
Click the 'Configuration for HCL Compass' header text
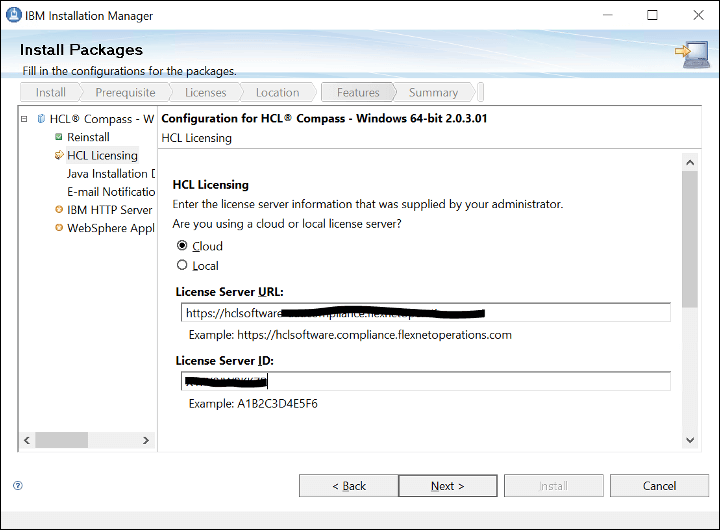[x=324, y=118]
